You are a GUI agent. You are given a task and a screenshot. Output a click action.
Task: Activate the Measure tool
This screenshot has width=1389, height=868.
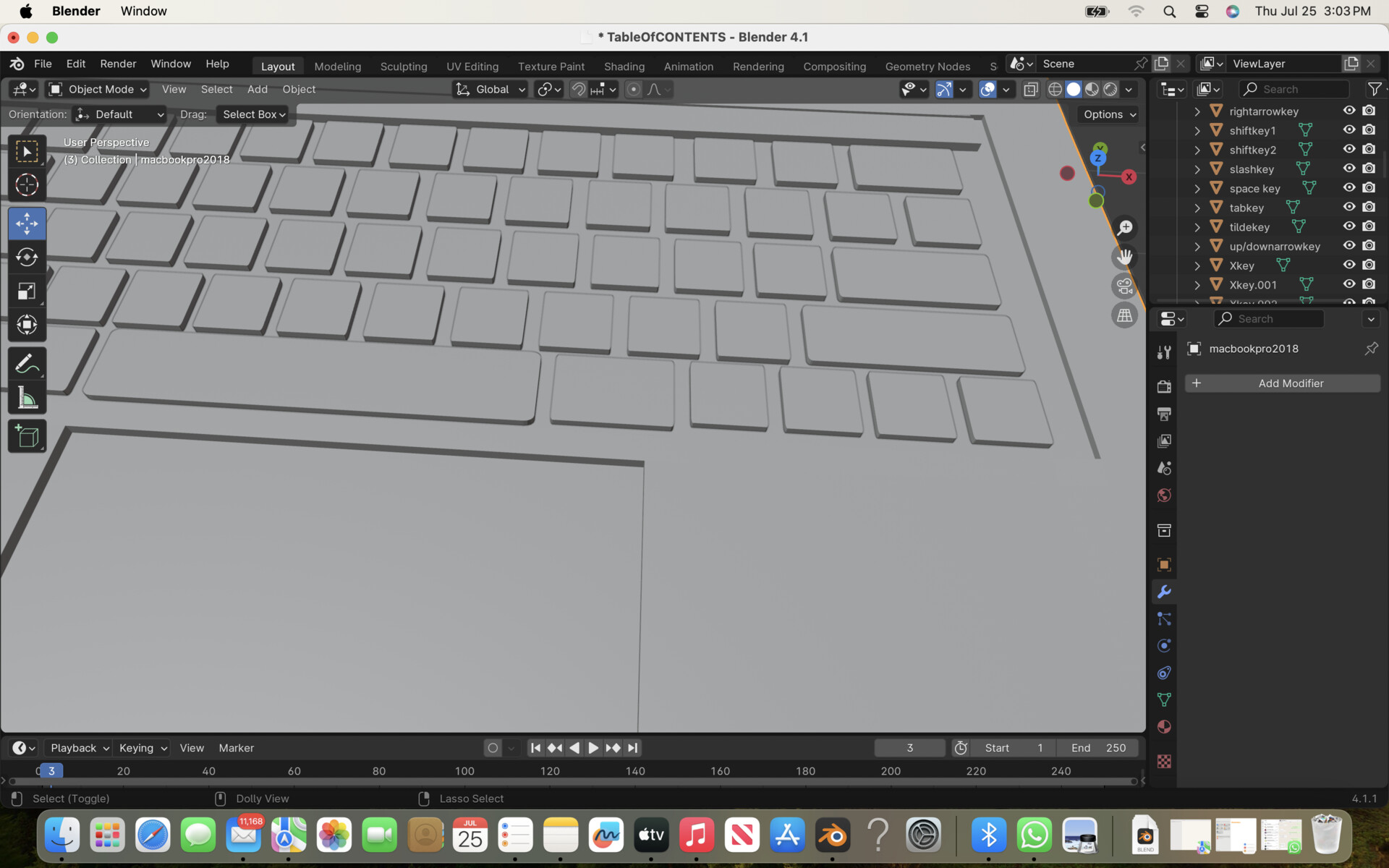click(x=27, y=398)
